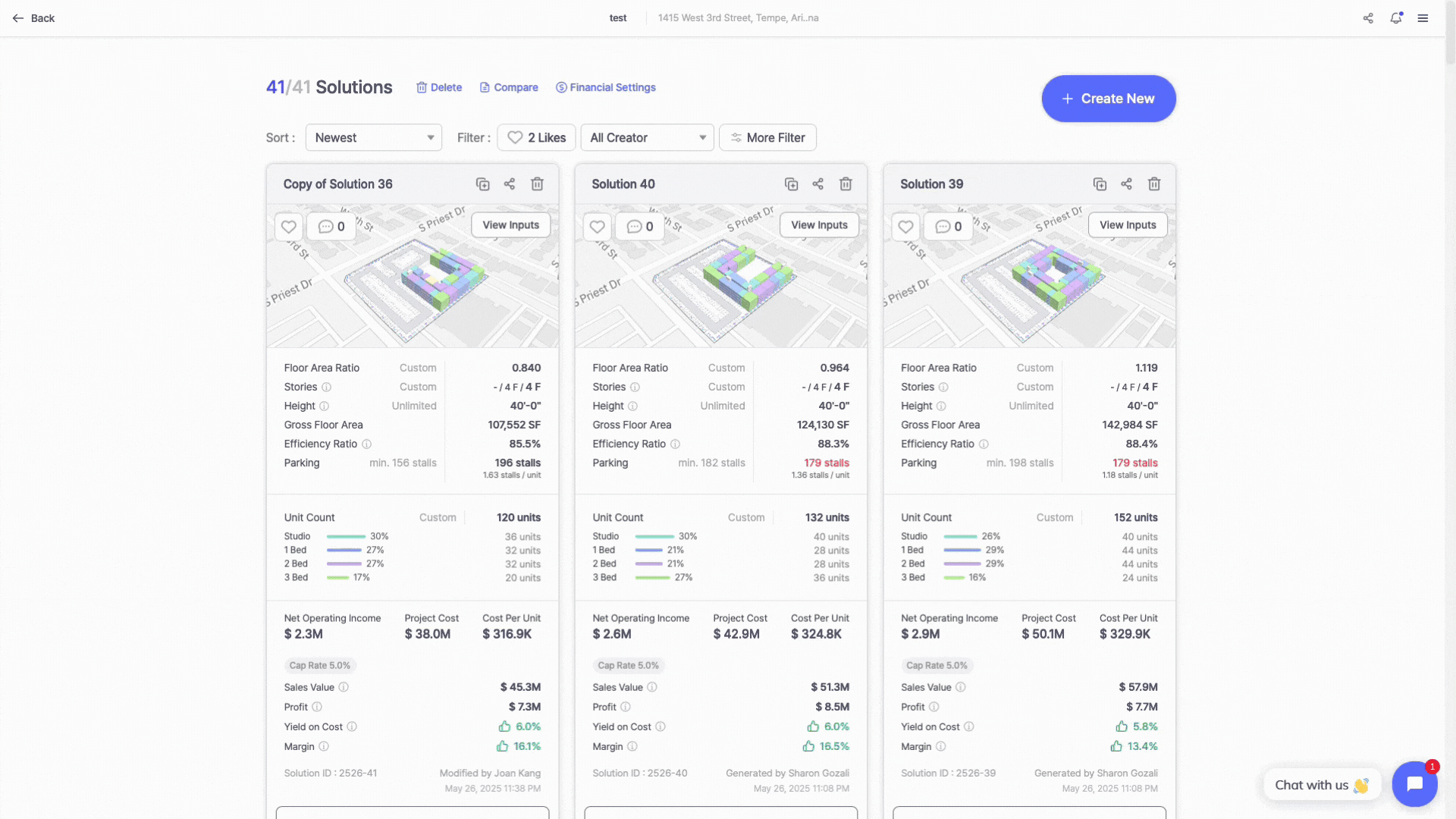
Task: Click View Inputs on Solution 40
Action: (x=819, y=225)
